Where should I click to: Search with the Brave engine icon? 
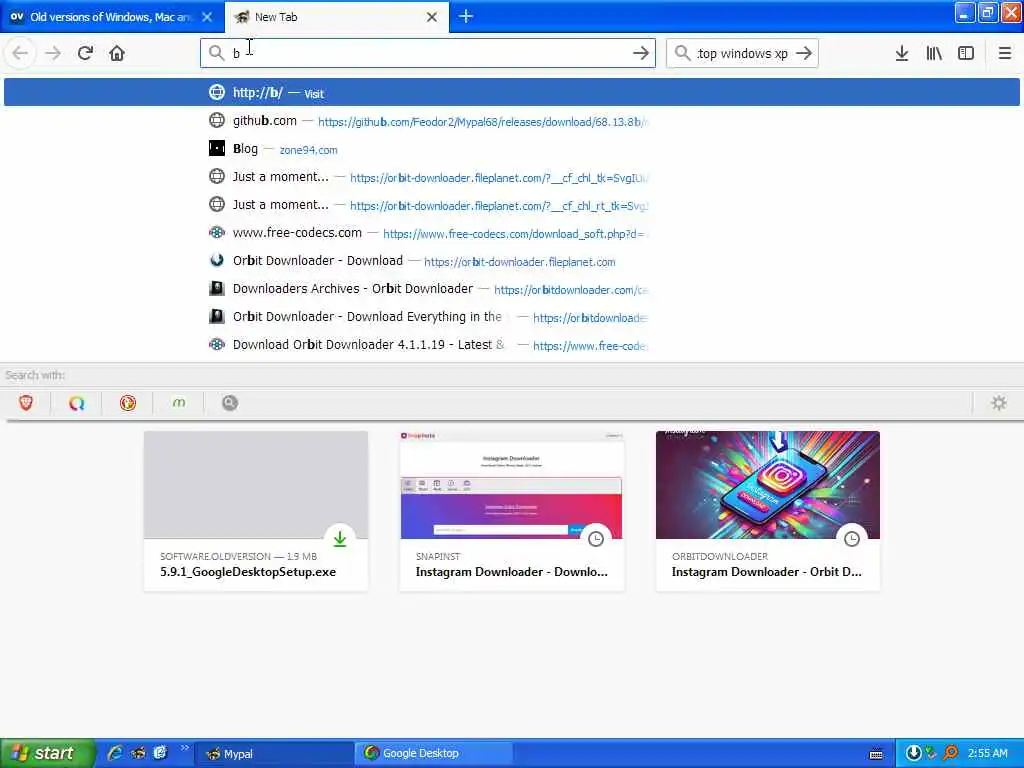coord(26,403)
